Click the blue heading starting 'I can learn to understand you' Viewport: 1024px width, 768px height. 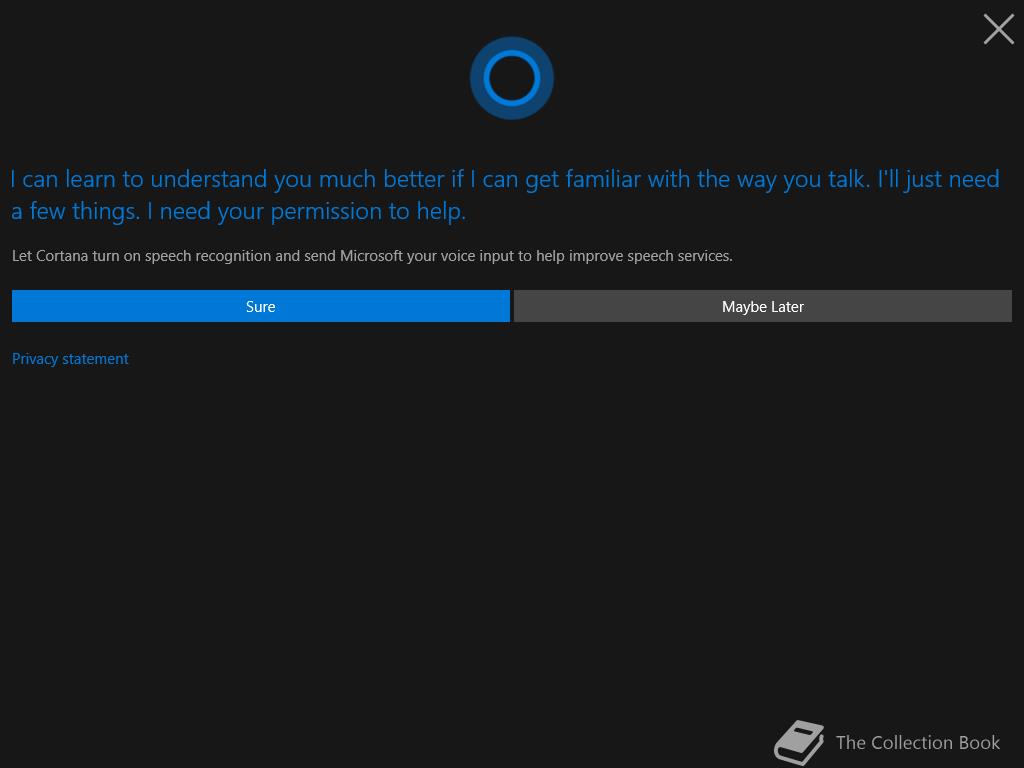tap(505, 195)
